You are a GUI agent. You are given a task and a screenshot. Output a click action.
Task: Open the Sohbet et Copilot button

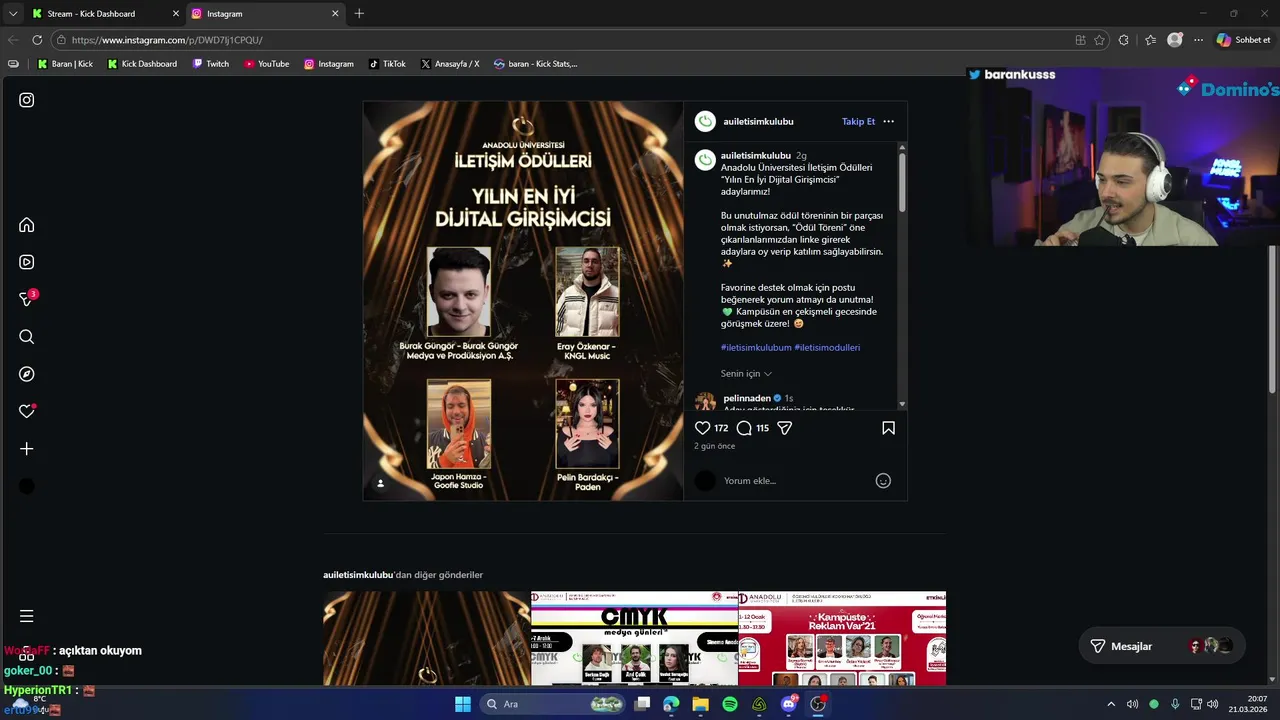click(1243, 40)
